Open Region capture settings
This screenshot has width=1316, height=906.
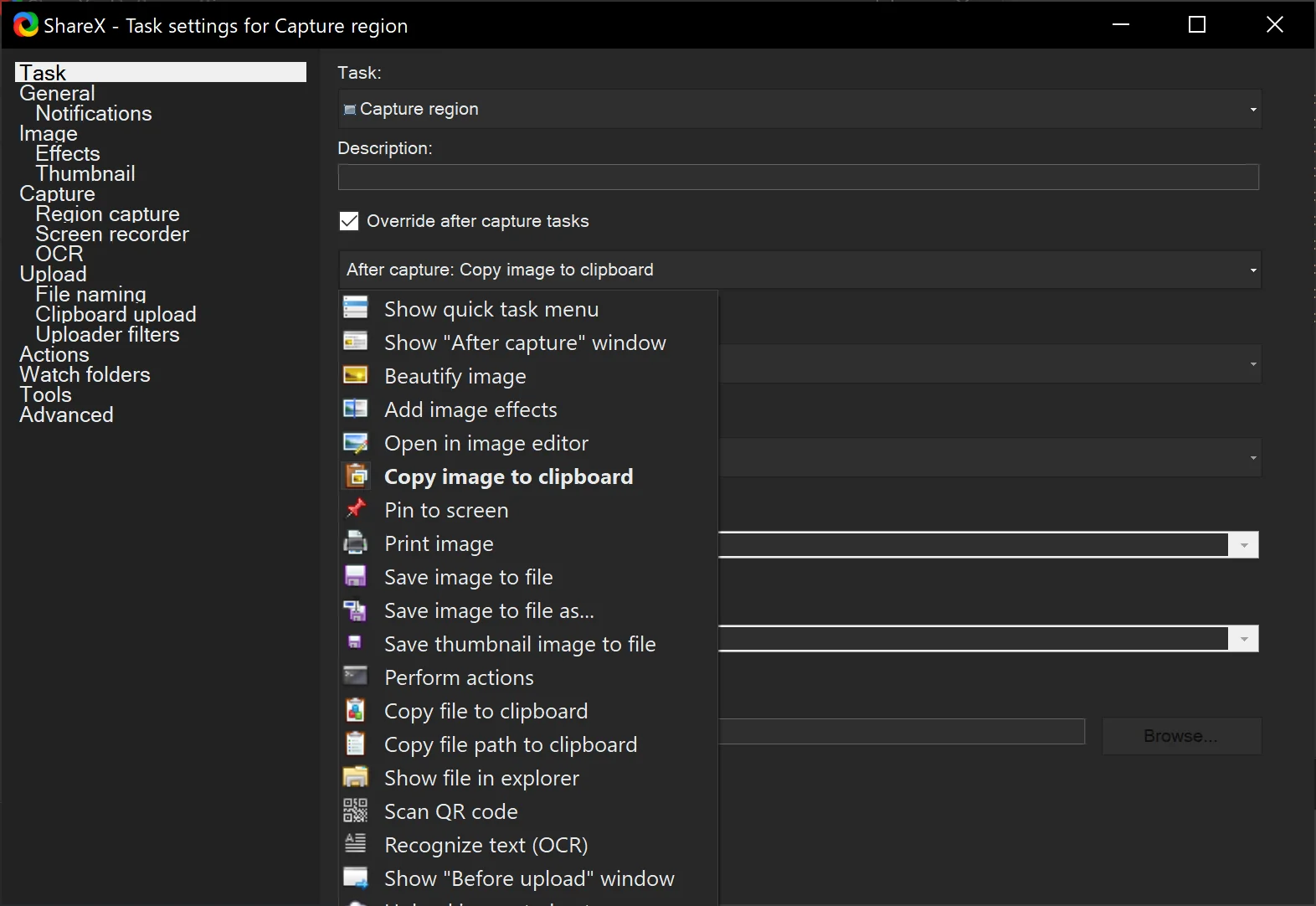pyautogui.click(x=107, y=214)
